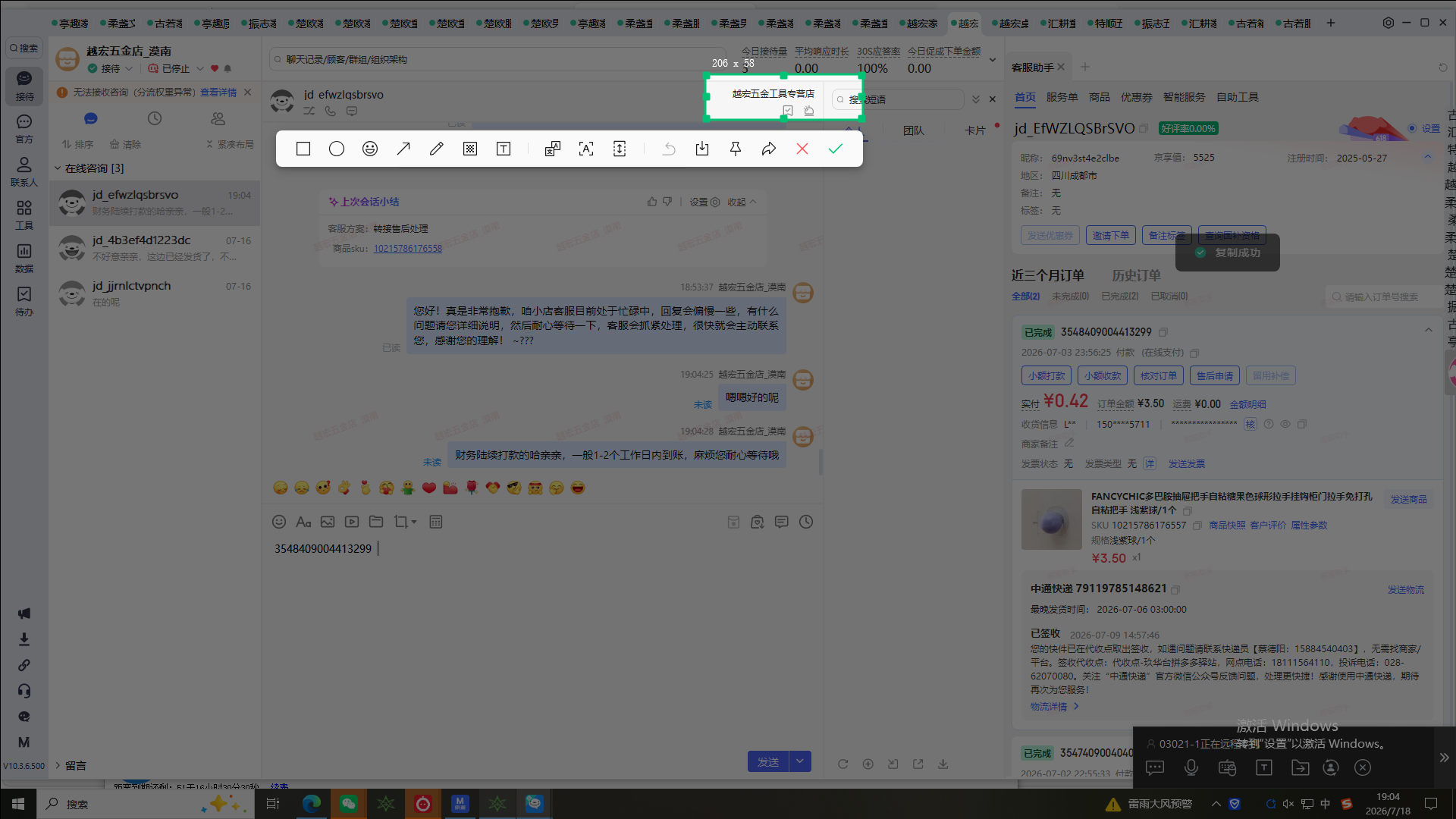Click the download icon in left sidebar
The image size is (1456, 819).
pyautogui.click(x=24, y=639)
